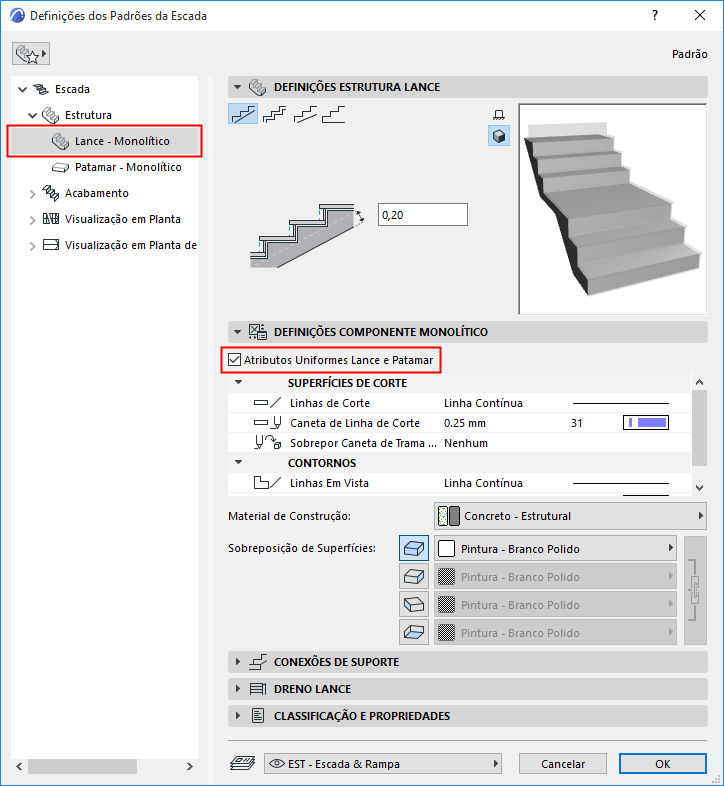
Task: Click Visualização em Planta tree icon
Action: point(51,219)
